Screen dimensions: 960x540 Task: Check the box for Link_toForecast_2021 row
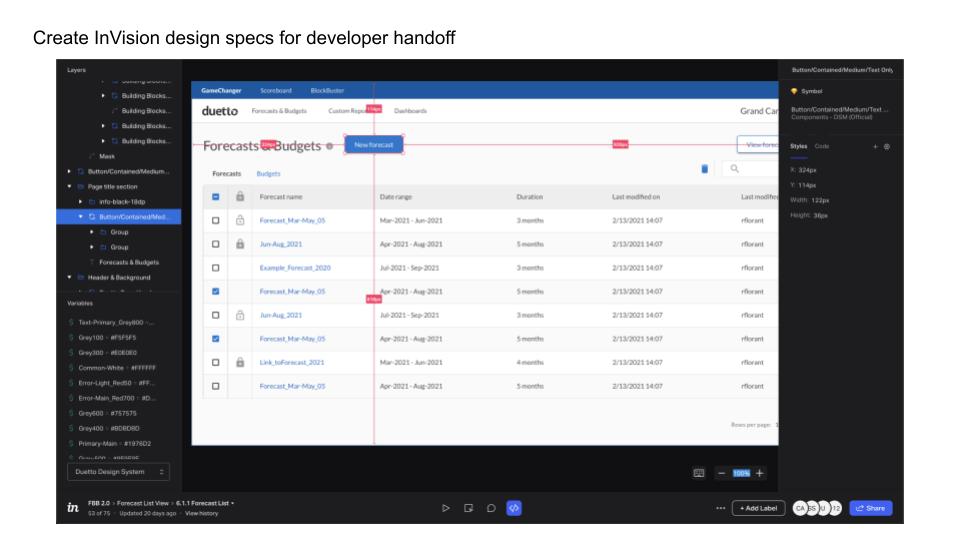pos(215,362)
